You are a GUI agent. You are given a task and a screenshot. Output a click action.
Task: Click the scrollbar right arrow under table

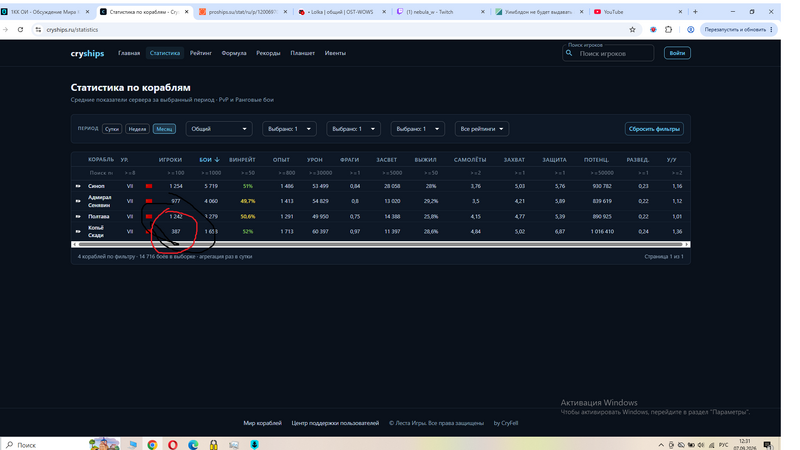click(687, 244)
